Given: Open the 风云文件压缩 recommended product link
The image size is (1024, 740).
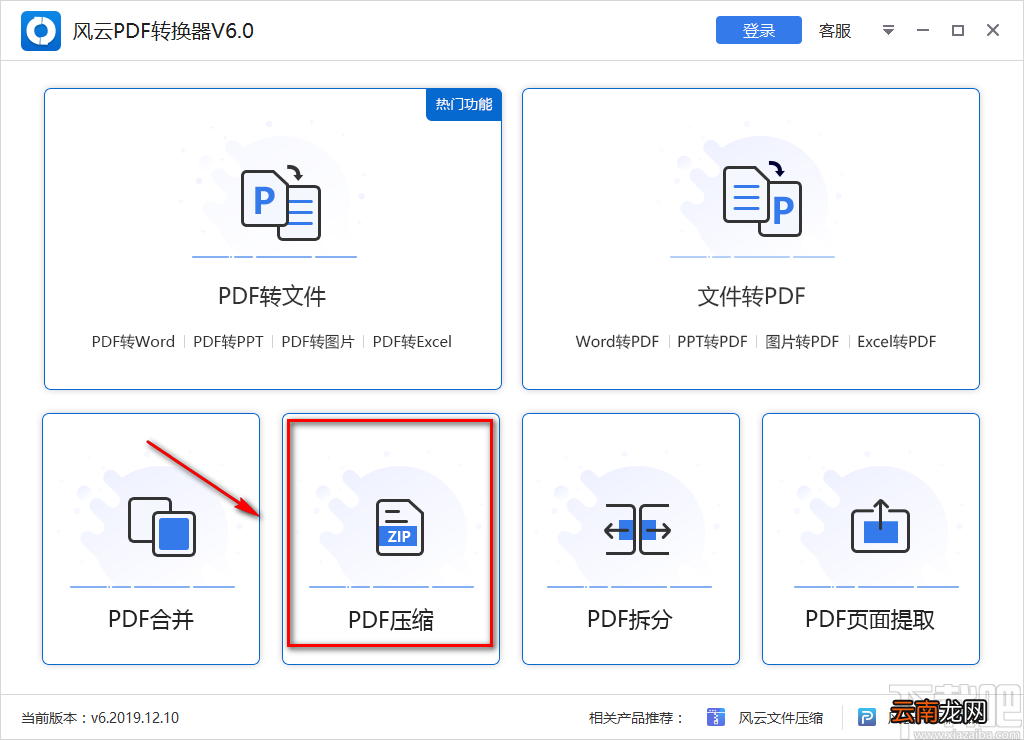Looking at the screenshot, I should click(780, 718).
